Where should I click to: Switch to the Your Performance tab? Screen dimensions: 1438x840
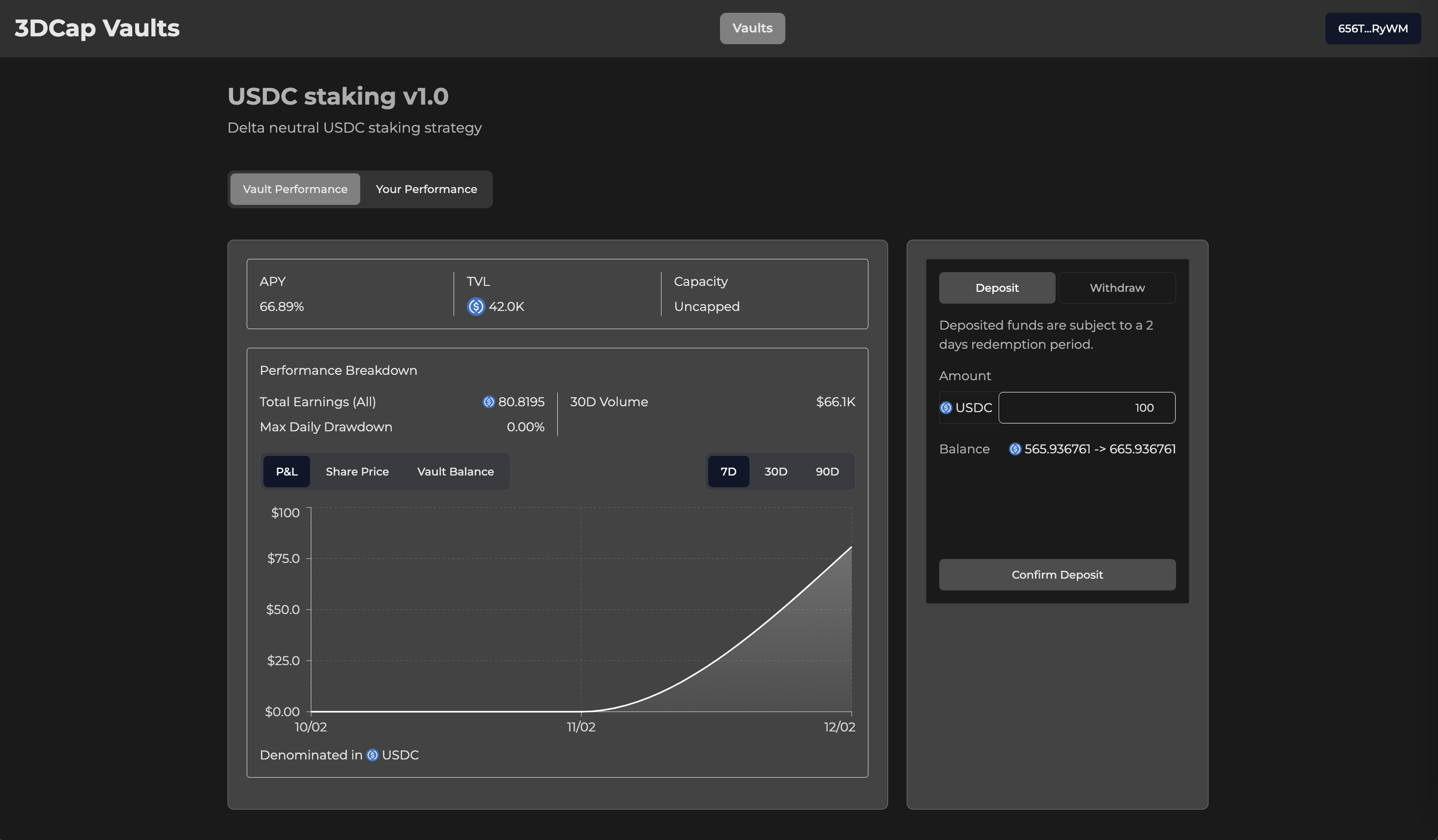426,189
